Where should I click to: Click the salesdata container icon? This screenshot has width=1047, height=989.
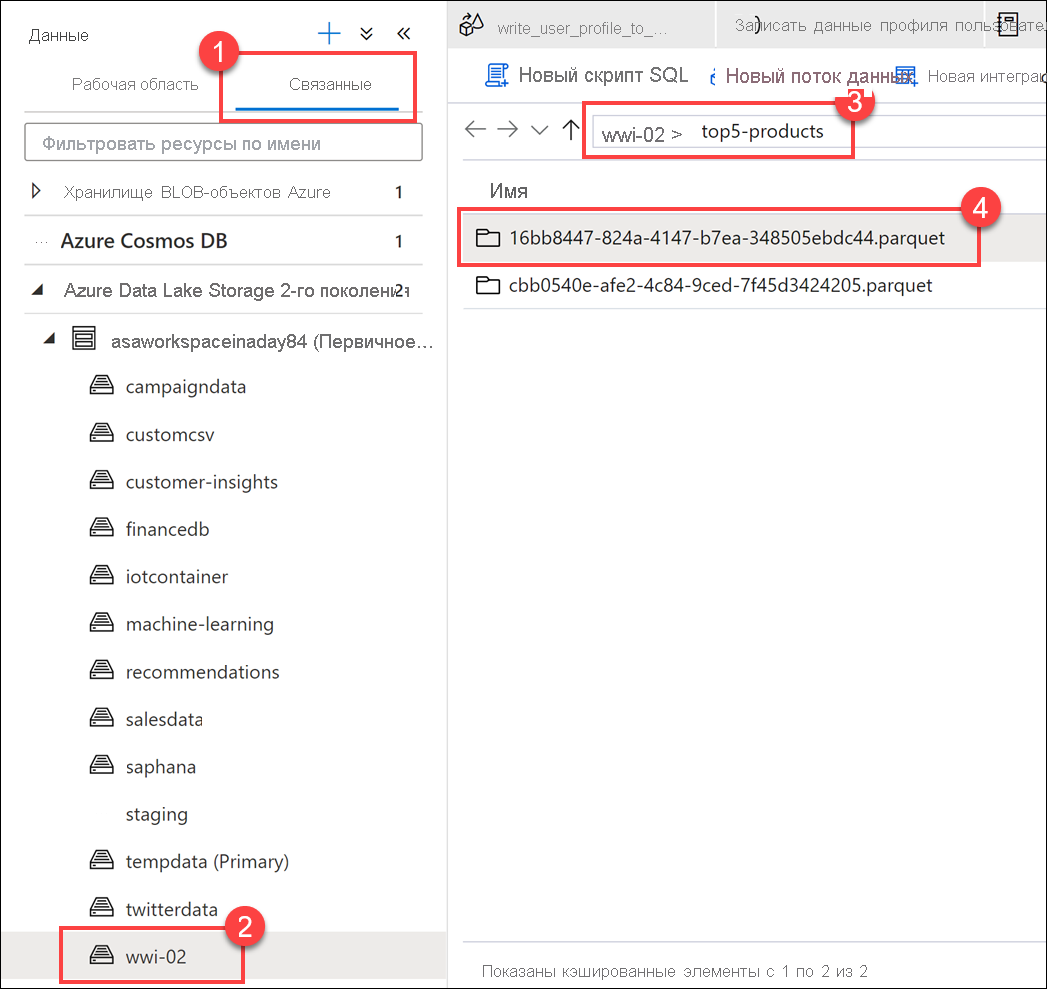coord(101,717)
